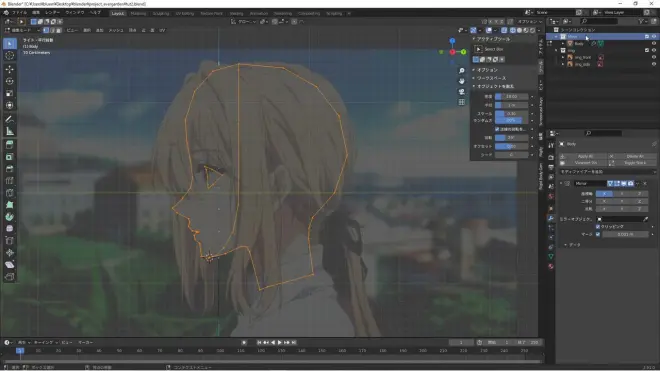Screen dimensions: 660x371
Task: Click the Viewport Vis button
Action: [585, 163]
